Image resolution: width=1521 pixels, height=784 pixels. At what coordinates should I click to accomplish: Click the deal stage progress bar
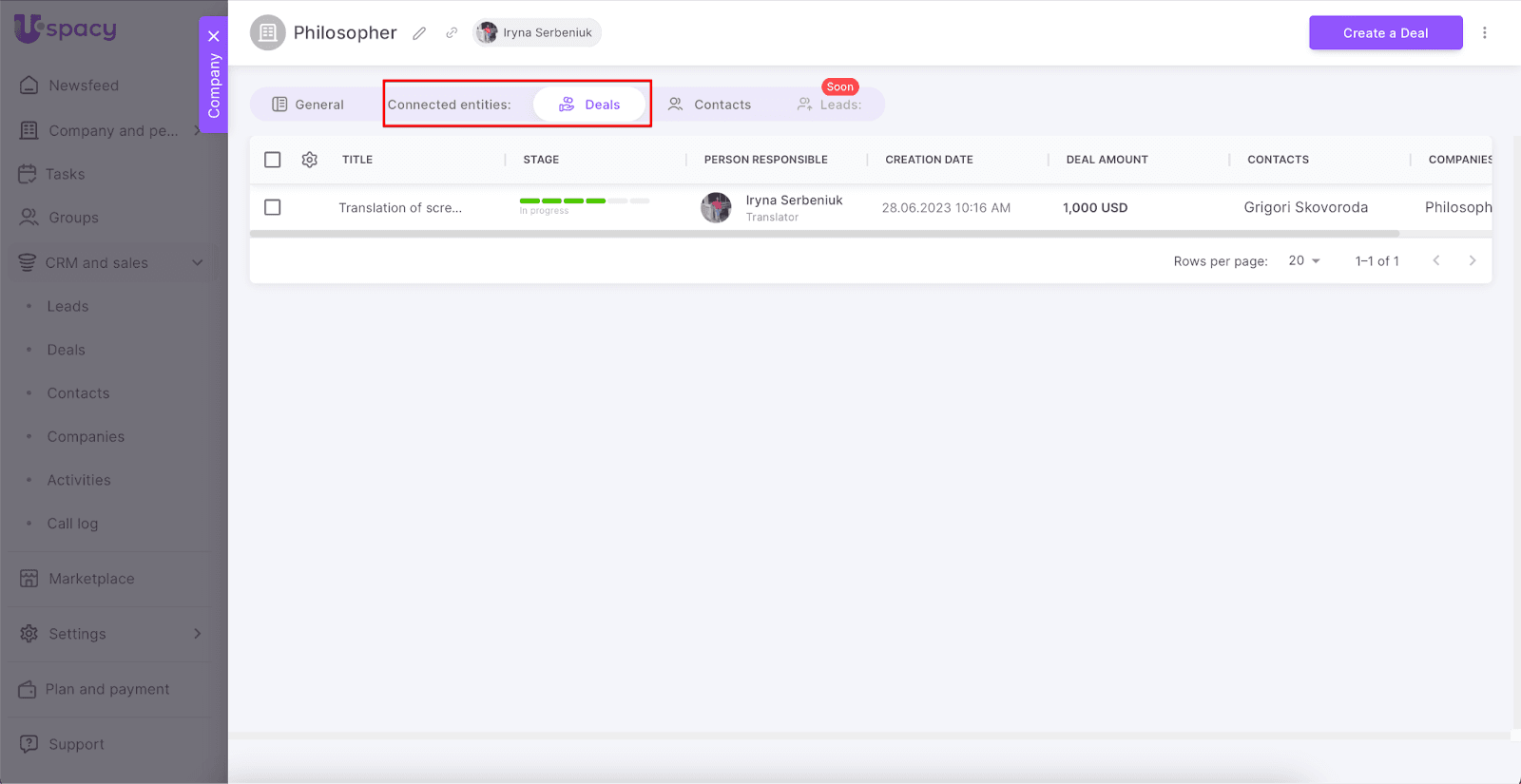click(584, 201)
